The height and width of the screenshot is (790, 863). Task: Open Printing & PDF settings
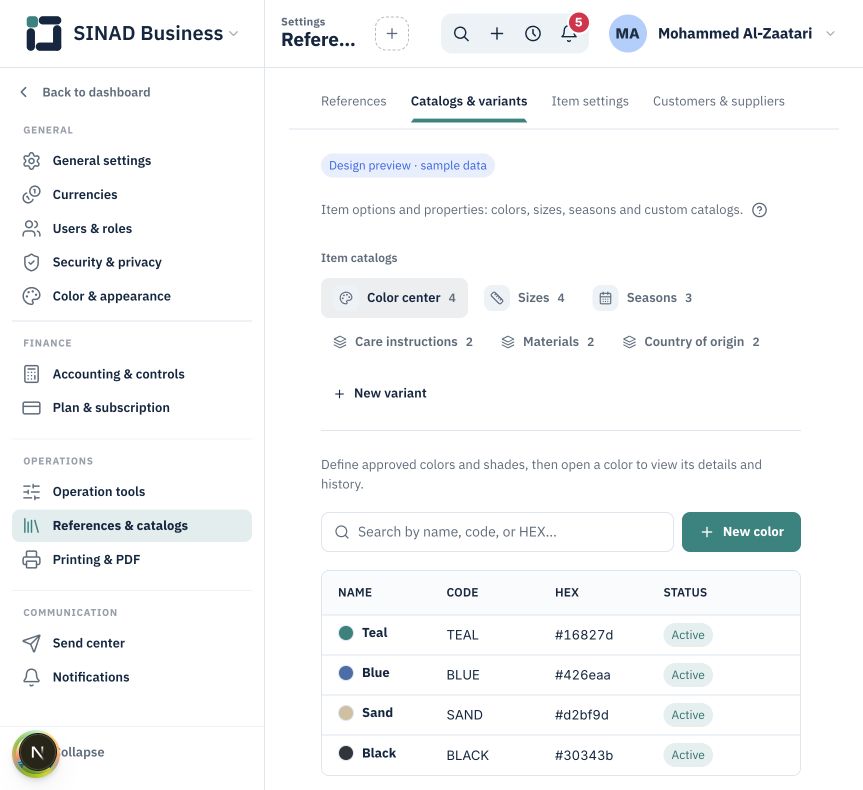pyautogui.click(x=132, y=560)
